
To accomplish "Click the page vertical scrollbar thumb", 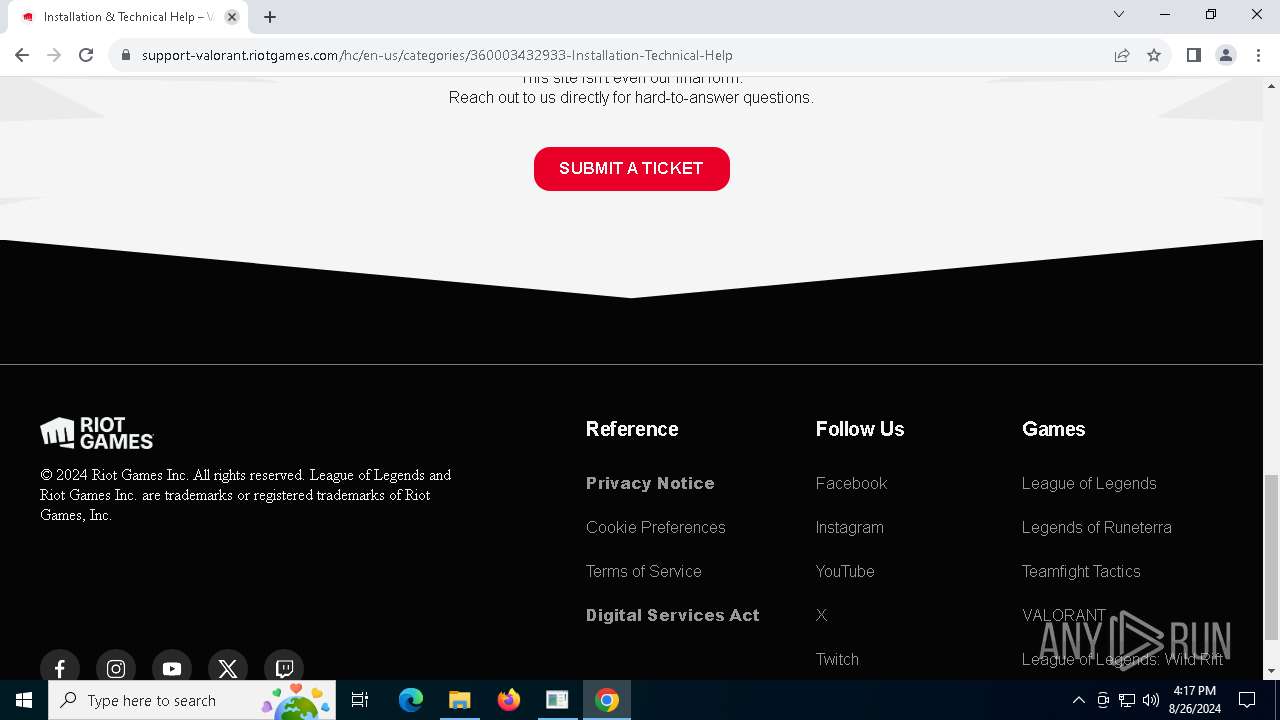I will 1271,557.
